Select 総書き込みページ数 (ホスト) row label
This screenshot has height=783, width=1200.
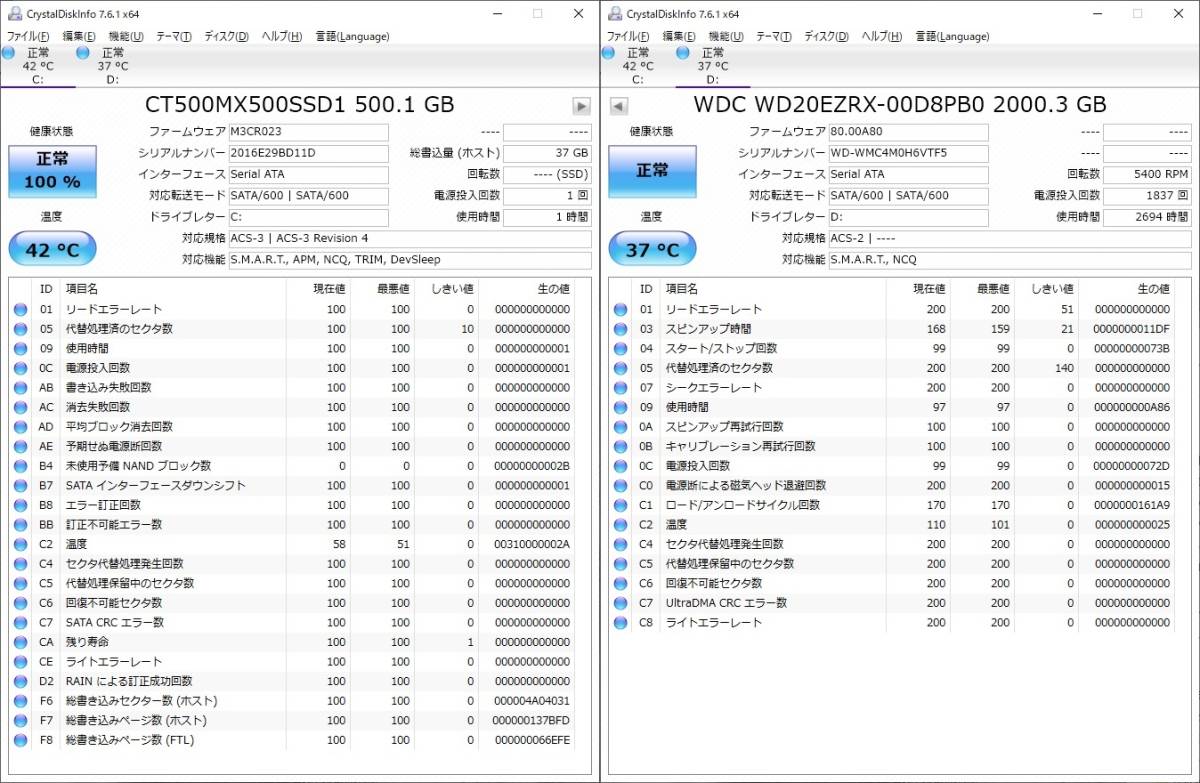(137, 721)
